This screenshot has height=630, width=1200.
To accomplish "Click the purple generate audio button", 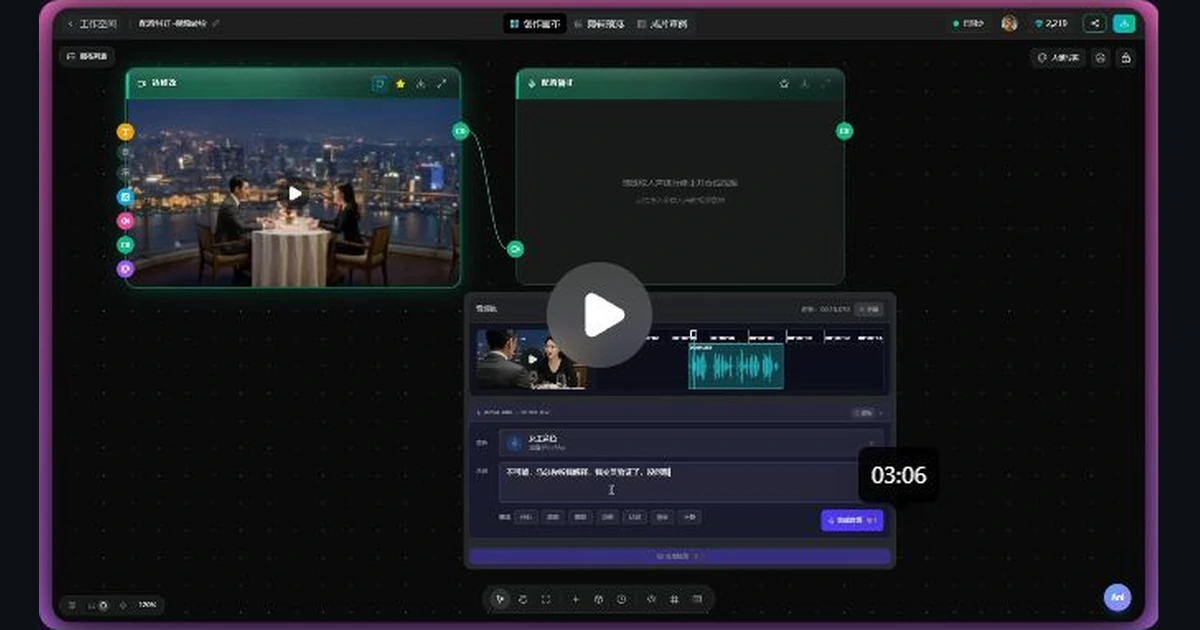I will click(852, 520).
